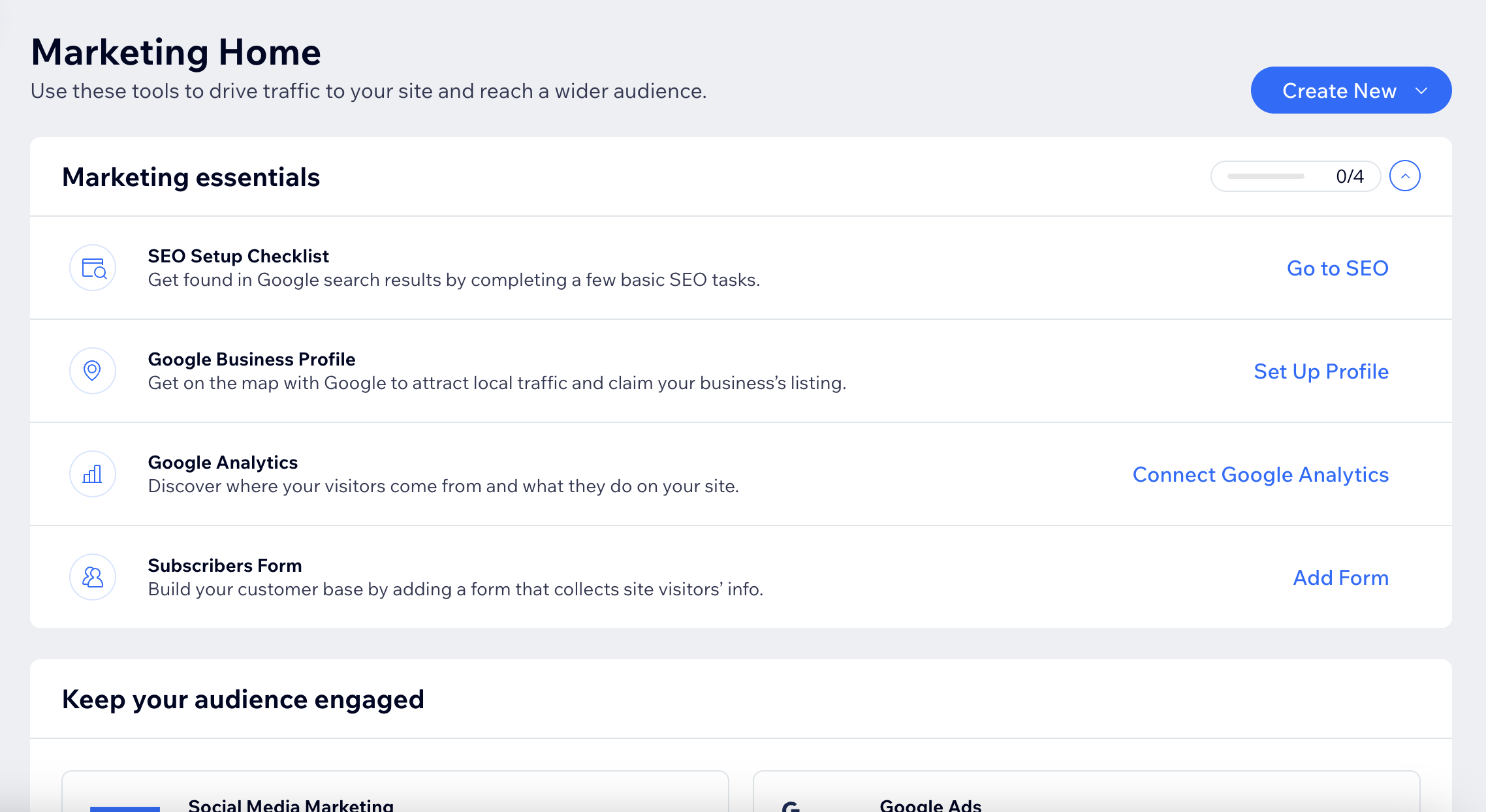Click the Set Up Profile link
The width and height of the screenshot is (1486, 812).
pos(1321,371)
